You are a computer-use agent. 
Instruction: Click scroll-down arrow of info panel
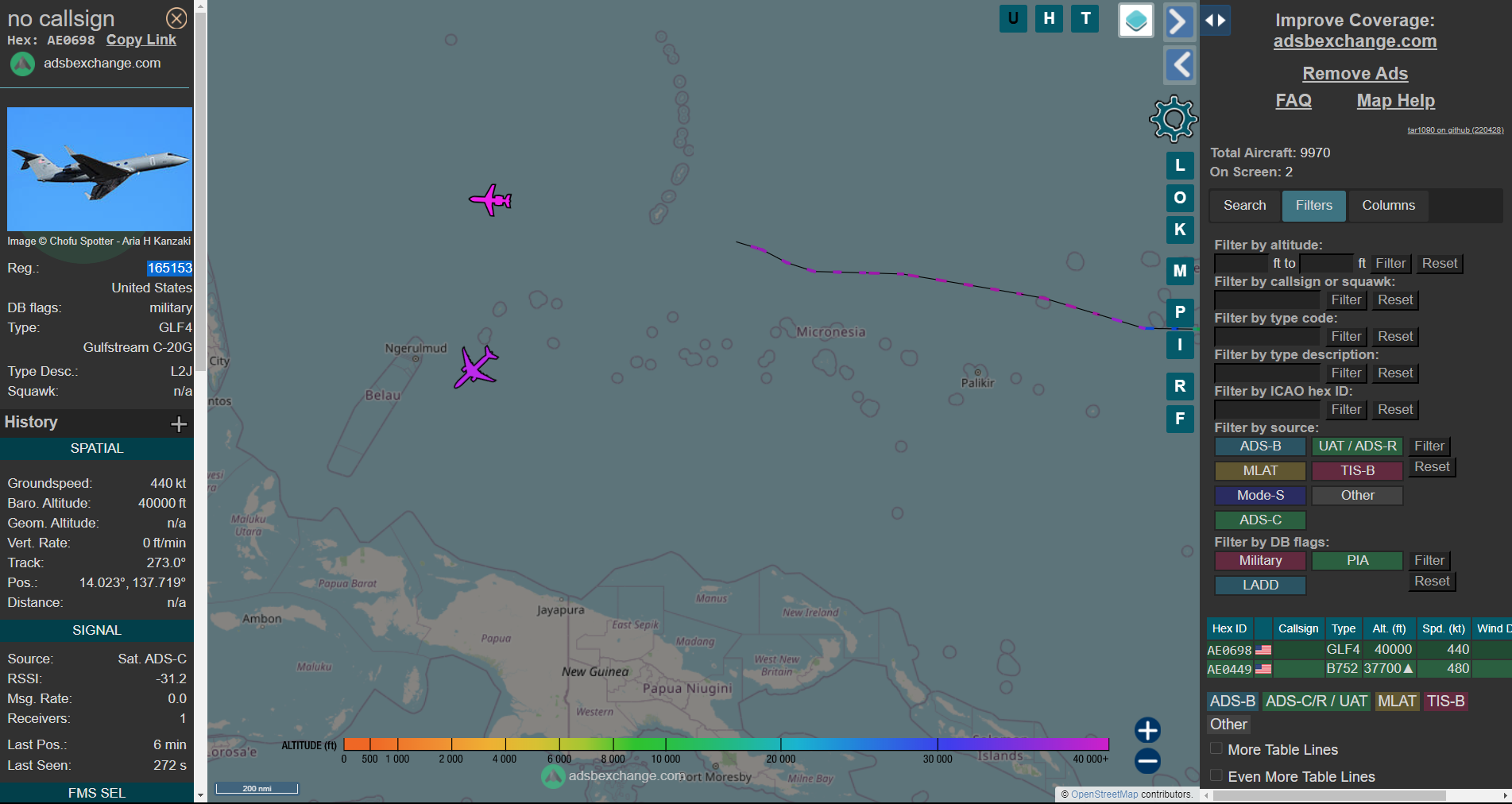pyautogui.click(x=200, y=794)
